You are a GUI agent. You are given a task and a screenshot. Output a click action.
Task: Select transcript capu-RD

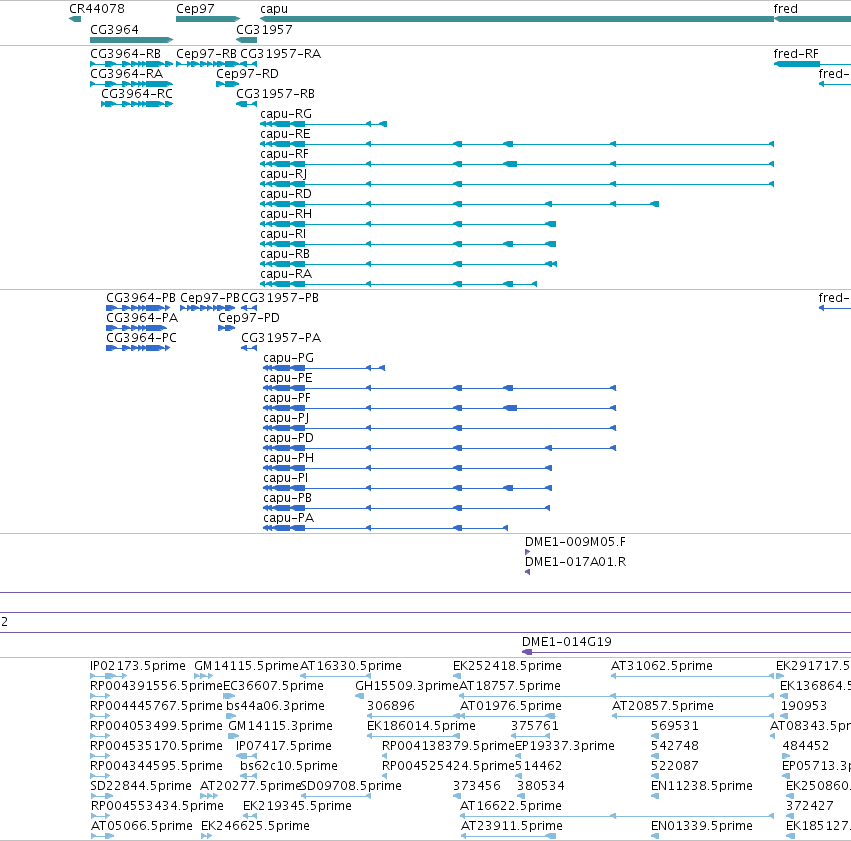[459, 204]
